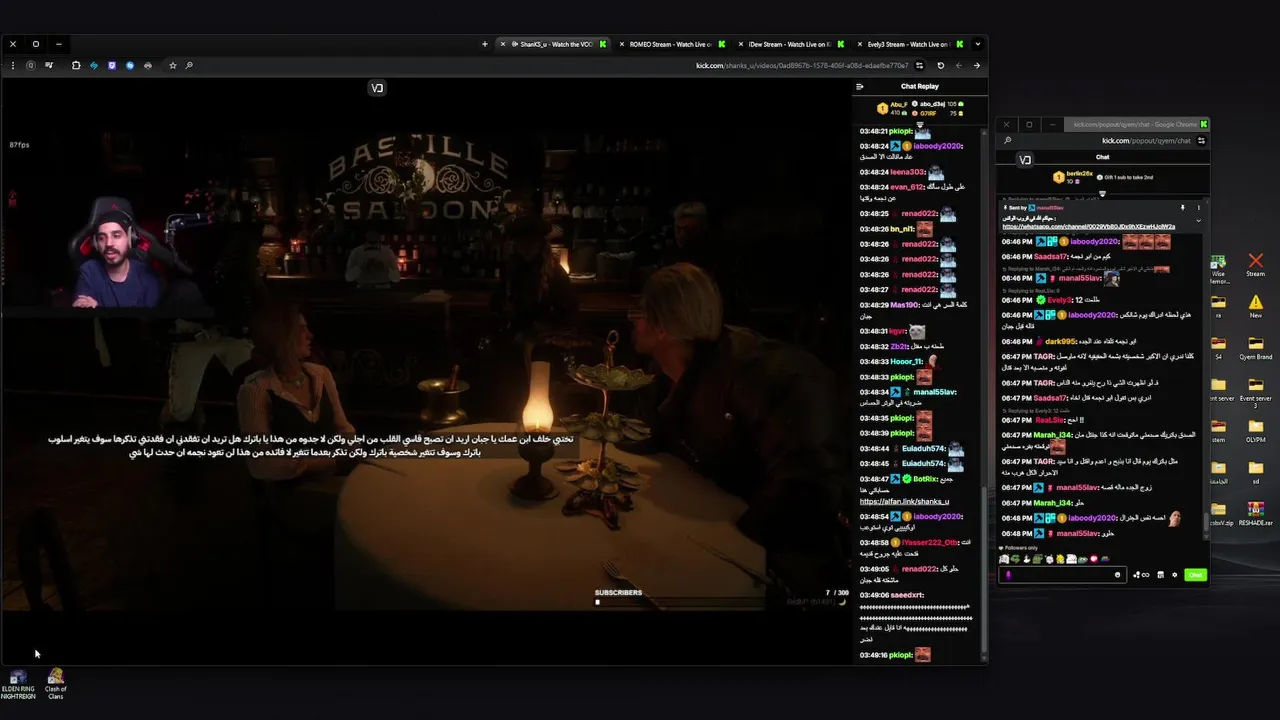Open site settings icon in popout window
The height and width of the screenshot is (720, 1280).
tap(1201, 141)
